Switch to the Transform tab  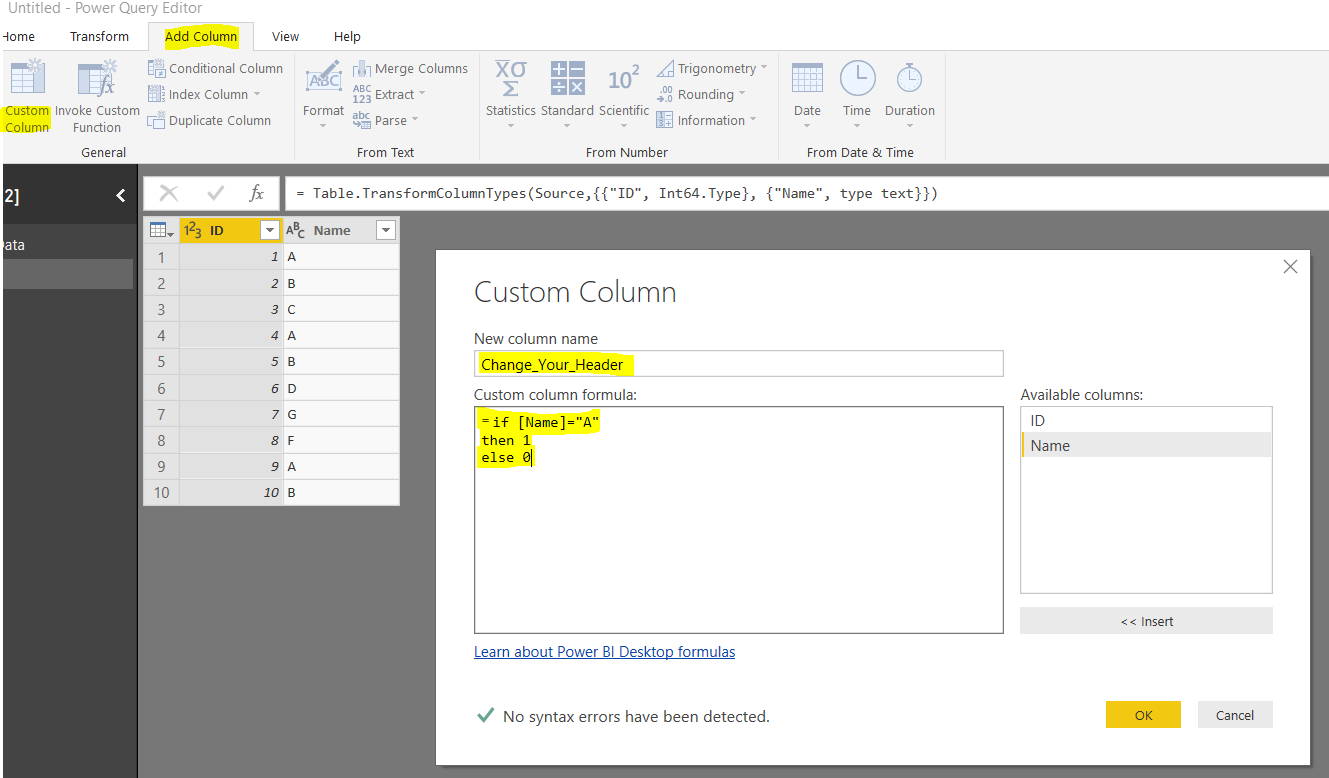[x=99, y=36]
